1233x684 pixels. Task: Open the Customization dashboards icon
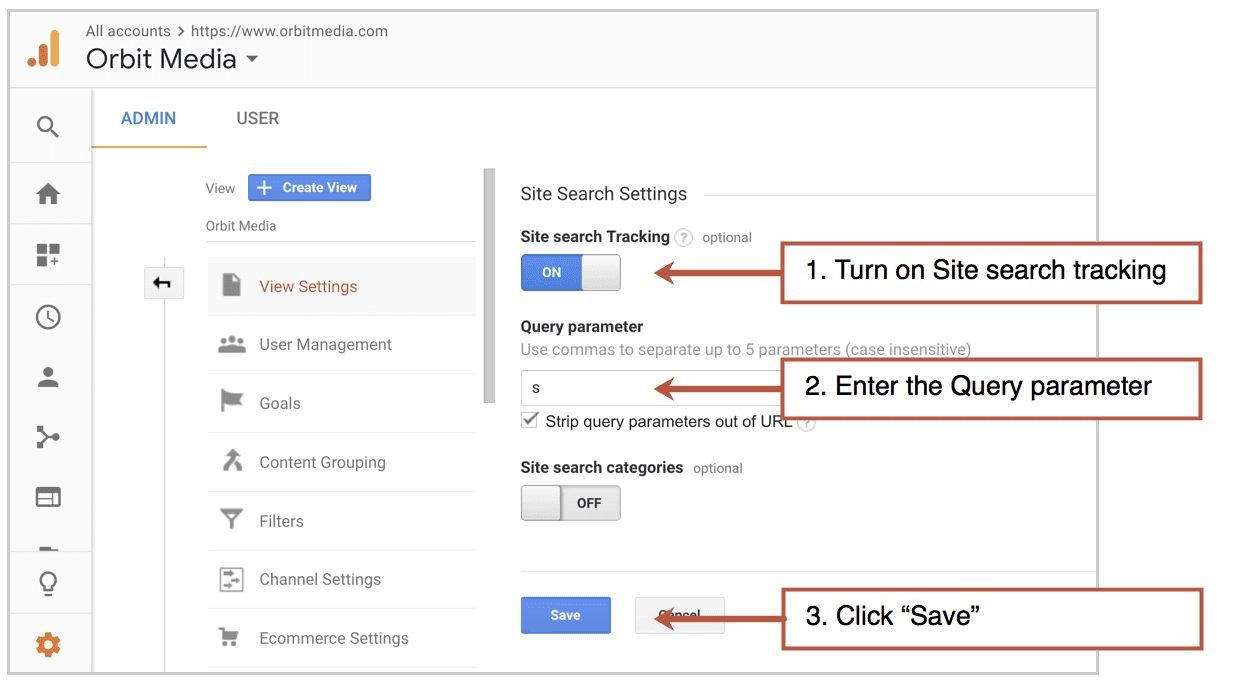pyautogui.click(x=48, y=256)
